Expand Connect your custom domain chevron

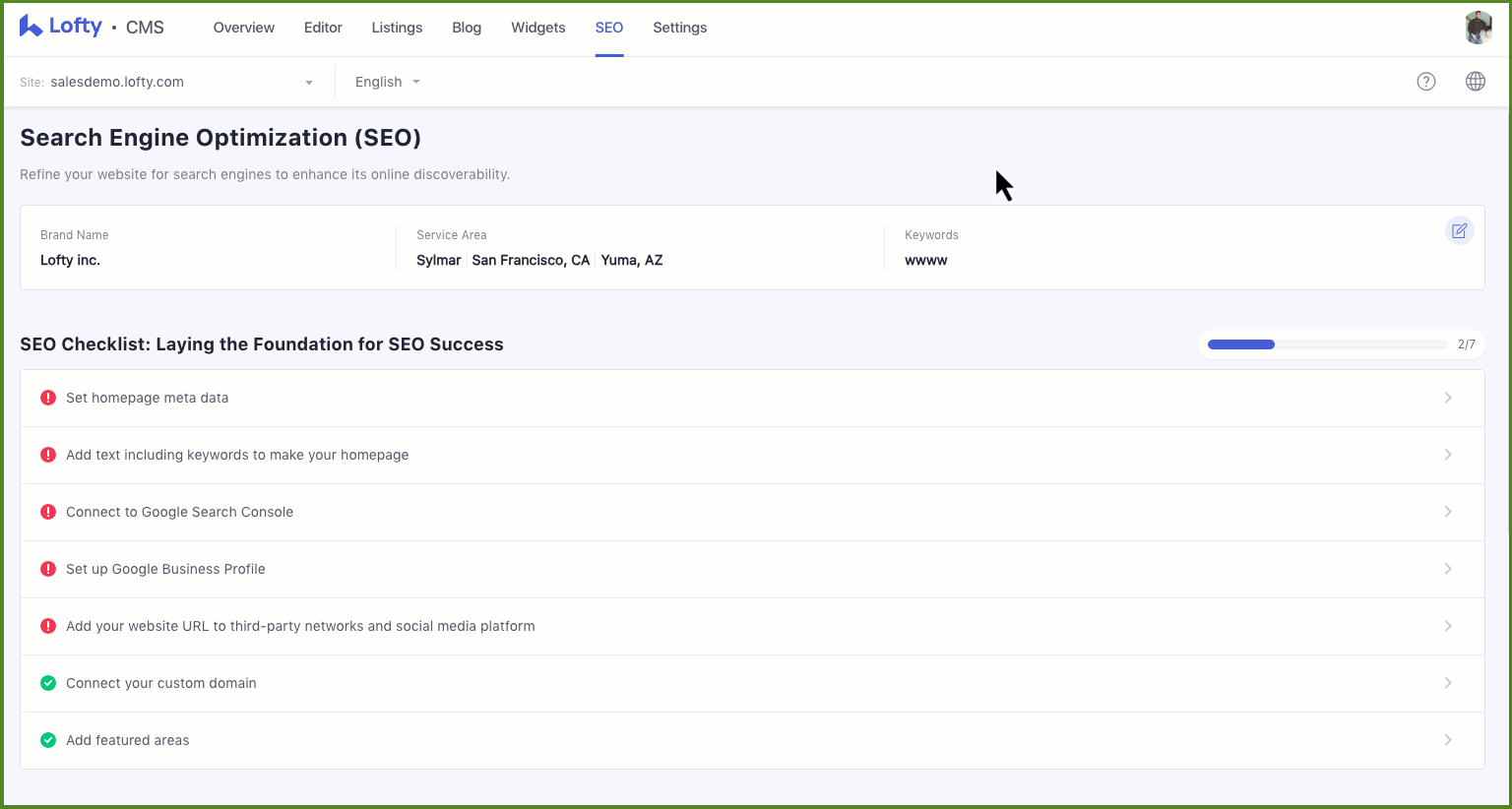pyautogui.click(x=1448, y=683)
